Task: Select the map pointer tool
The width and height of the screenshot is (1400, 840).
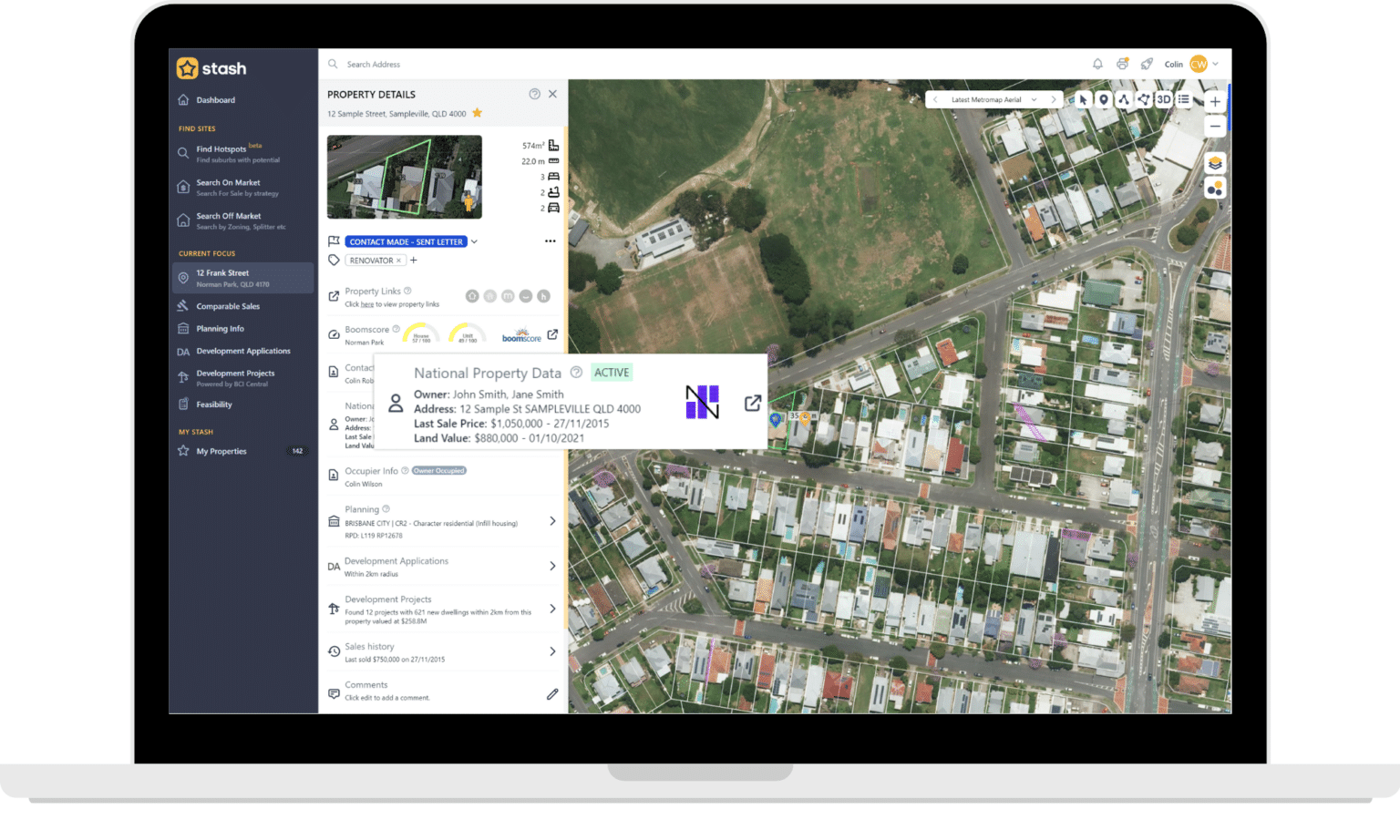Action: tap(1084, 100)
